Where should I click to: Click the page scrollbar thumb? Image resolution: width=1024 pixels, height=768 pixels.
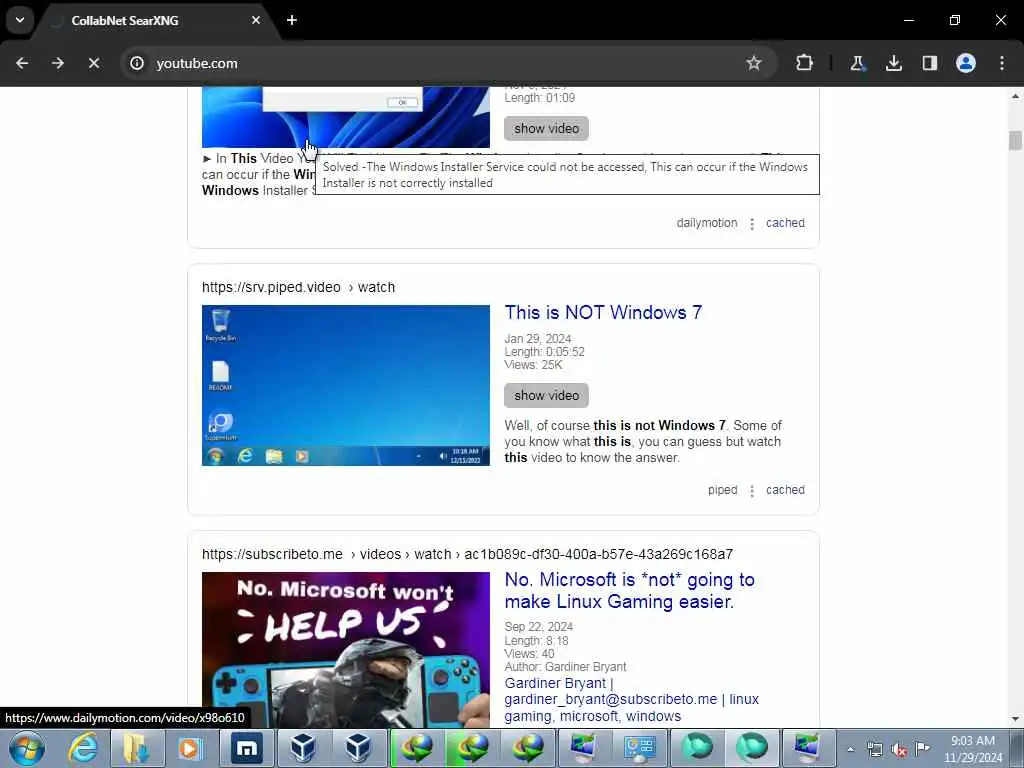1015,140
